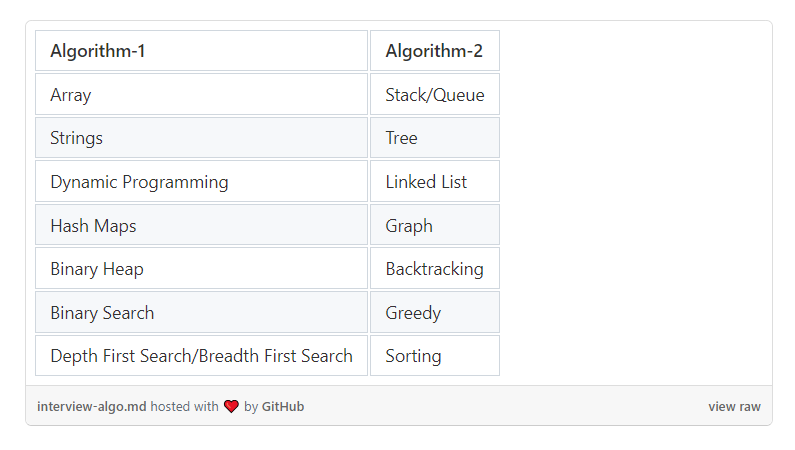Click the Array table cell

201,94
